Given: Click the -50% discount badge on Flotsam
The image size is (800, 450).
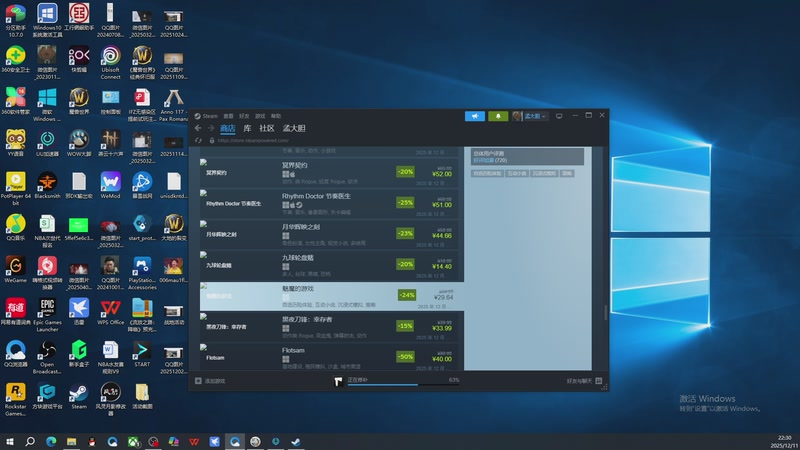Looking at the screenshot, I should coord(405,357).
